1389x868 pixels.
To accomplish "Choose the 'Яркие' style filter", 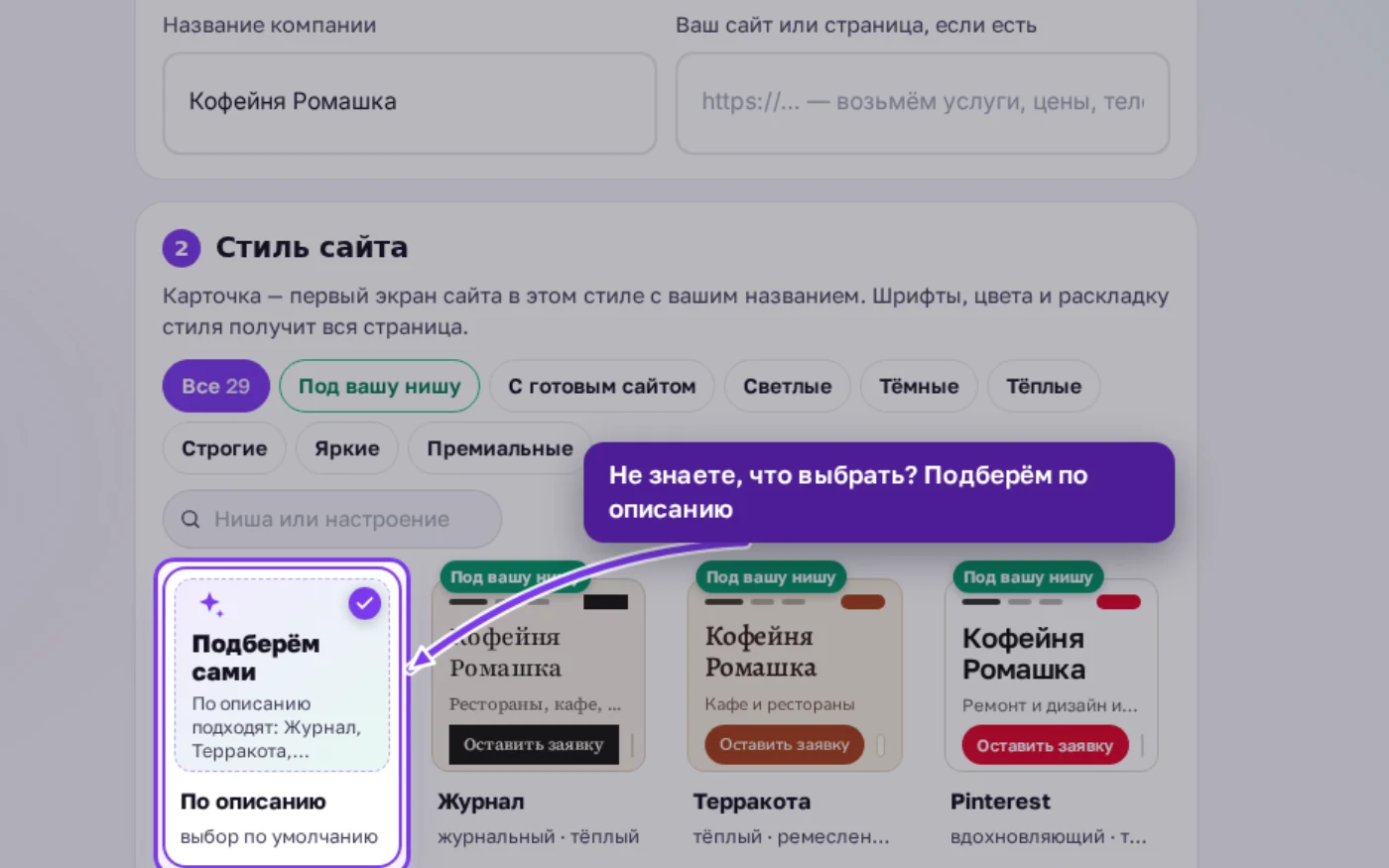I will [x=347, y=448].
